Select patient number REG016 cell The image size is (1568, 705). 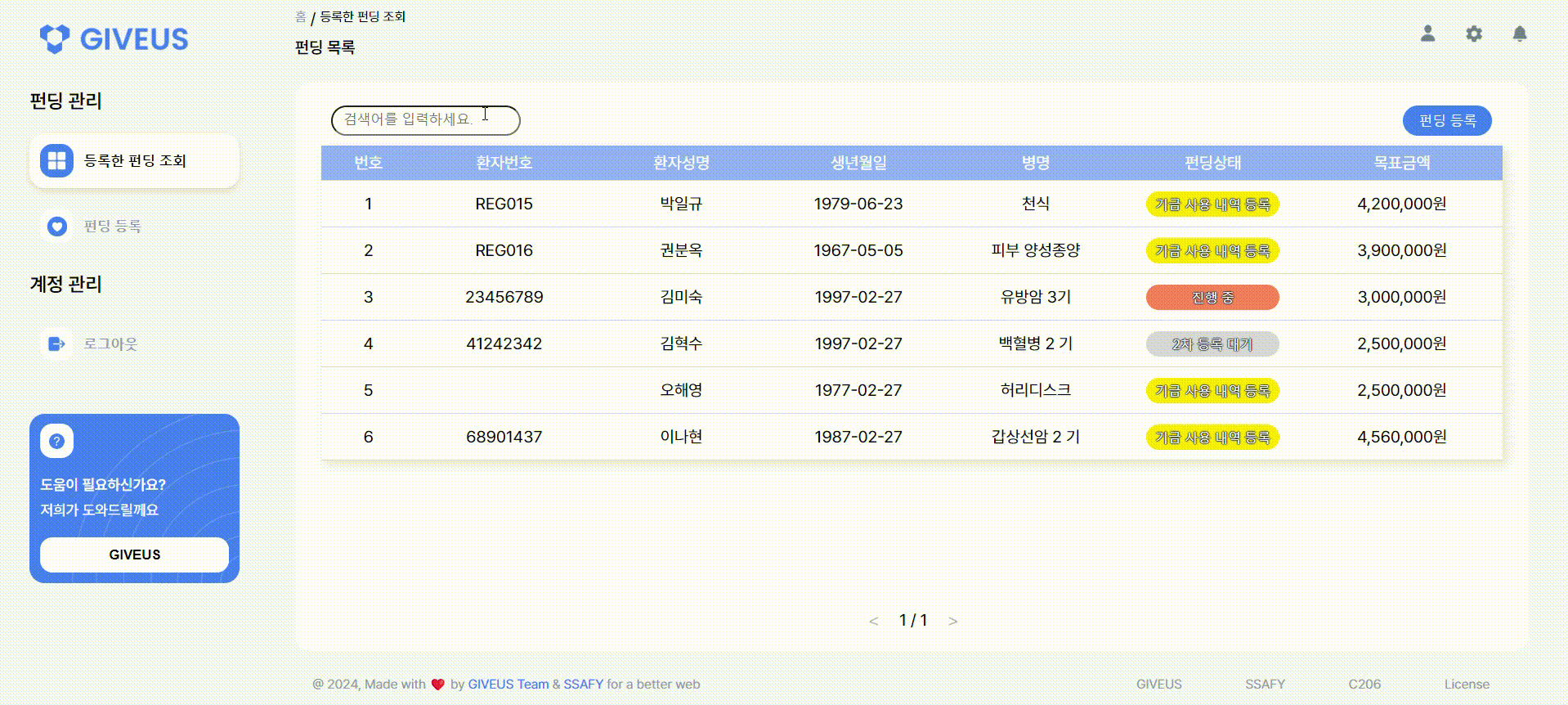504,250
